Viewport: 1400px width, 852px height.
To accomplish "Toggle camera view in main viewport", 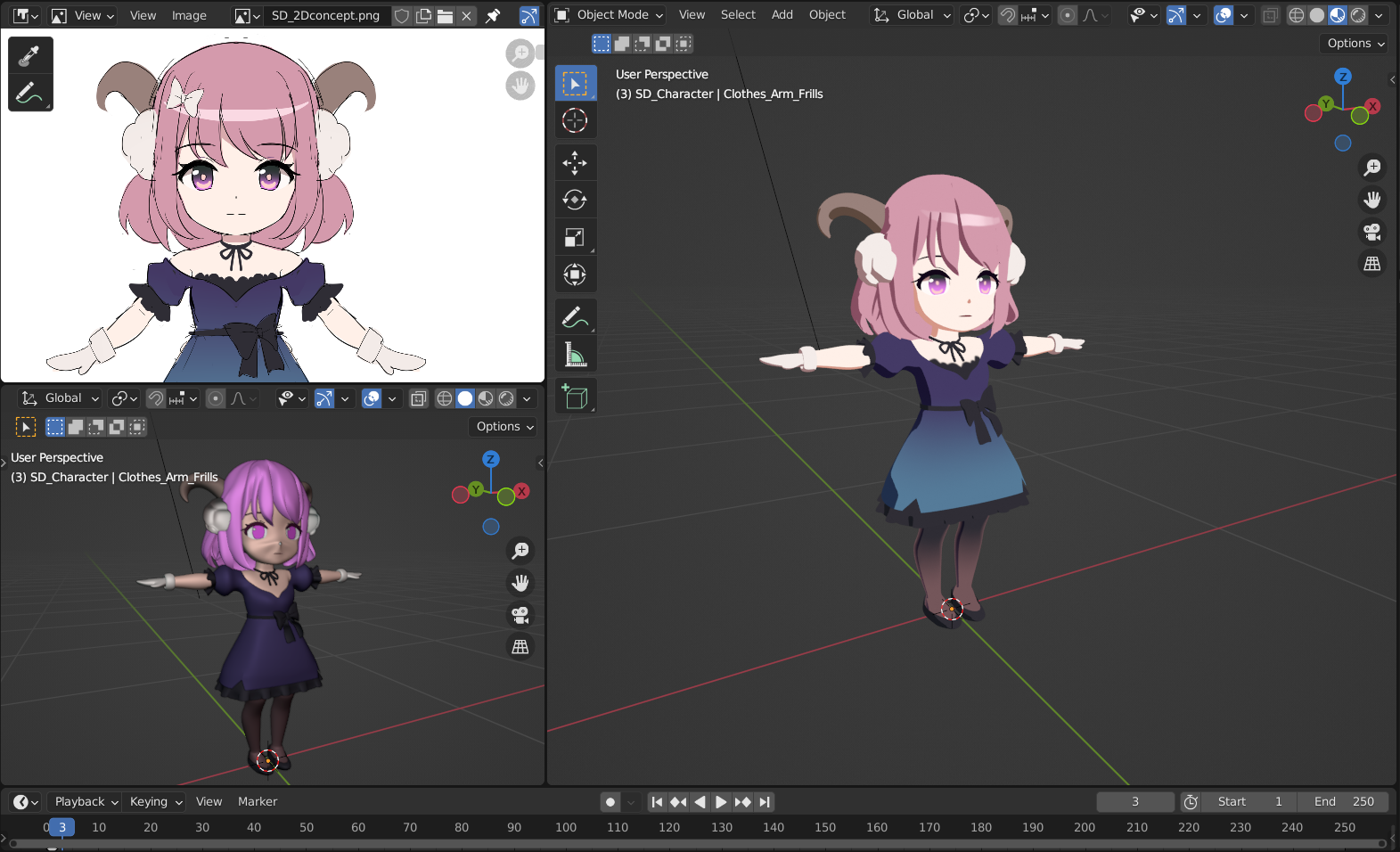I will point(1372,232).
